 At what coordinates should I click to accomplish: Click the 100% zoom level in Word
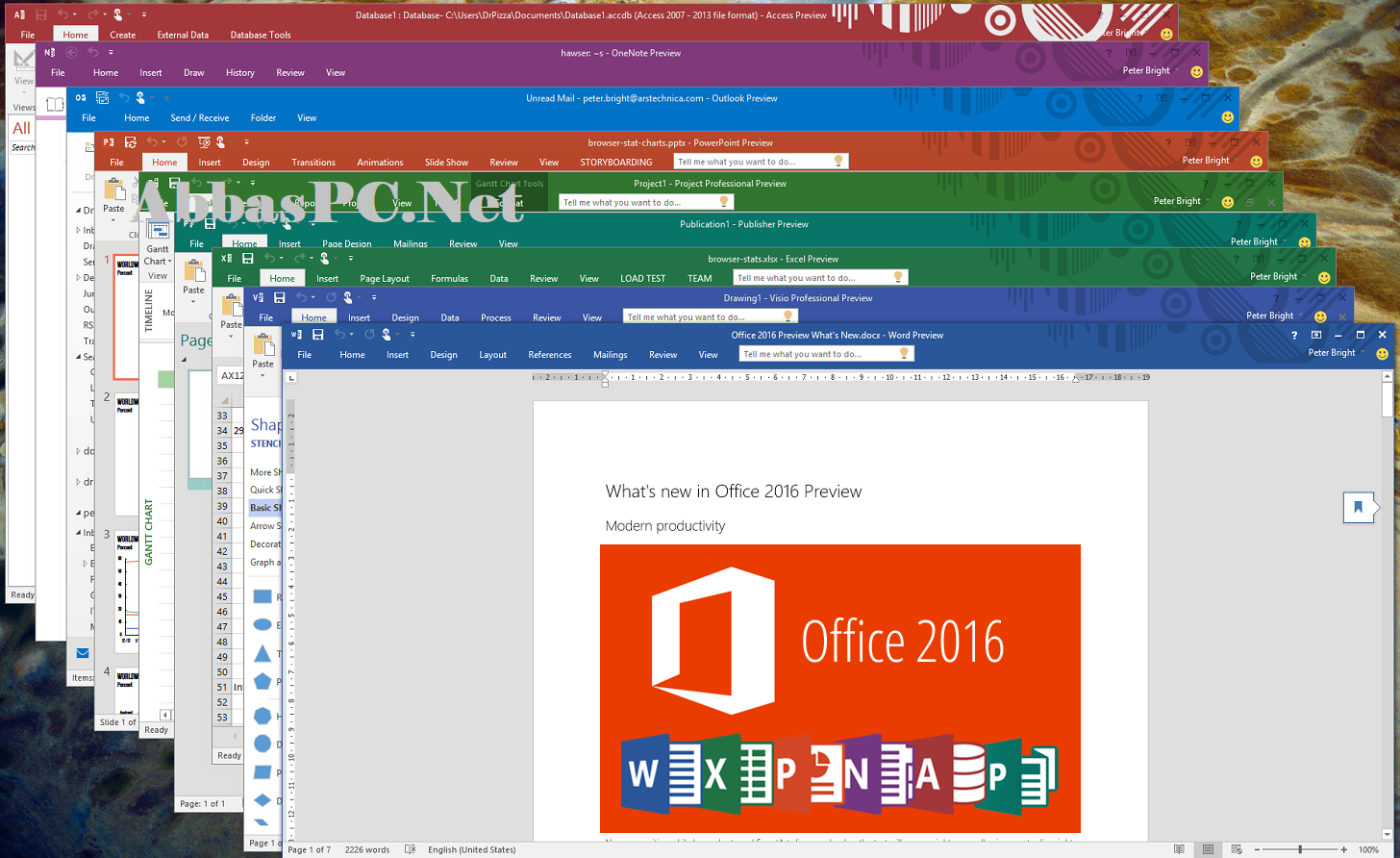click(x=1369, y=849)
